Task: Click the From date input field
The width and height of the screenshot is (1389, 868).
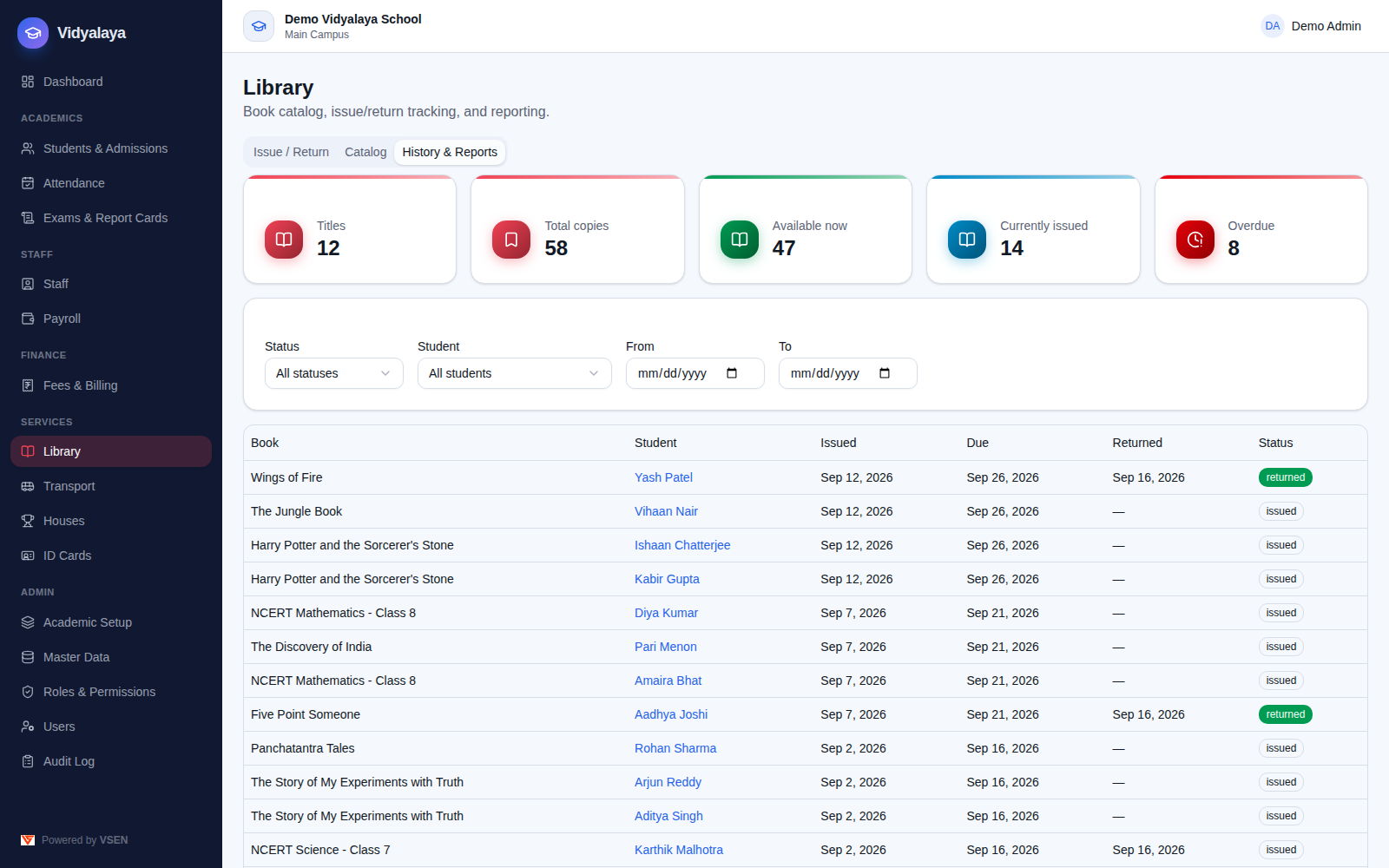Action: [x=695, y=373]
